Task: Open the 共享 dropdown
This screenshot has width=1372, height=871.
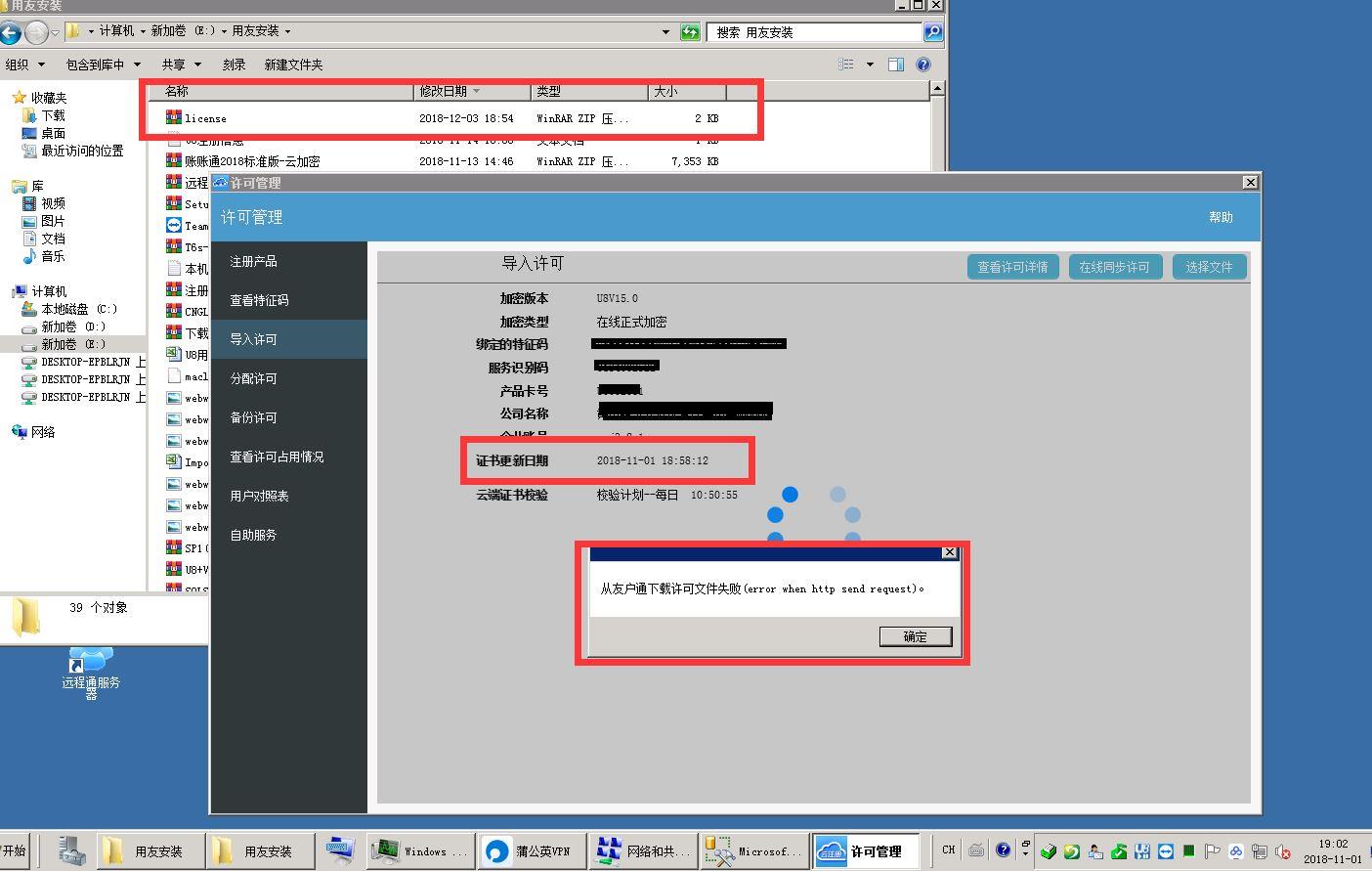Action: [x=181, y=65]
